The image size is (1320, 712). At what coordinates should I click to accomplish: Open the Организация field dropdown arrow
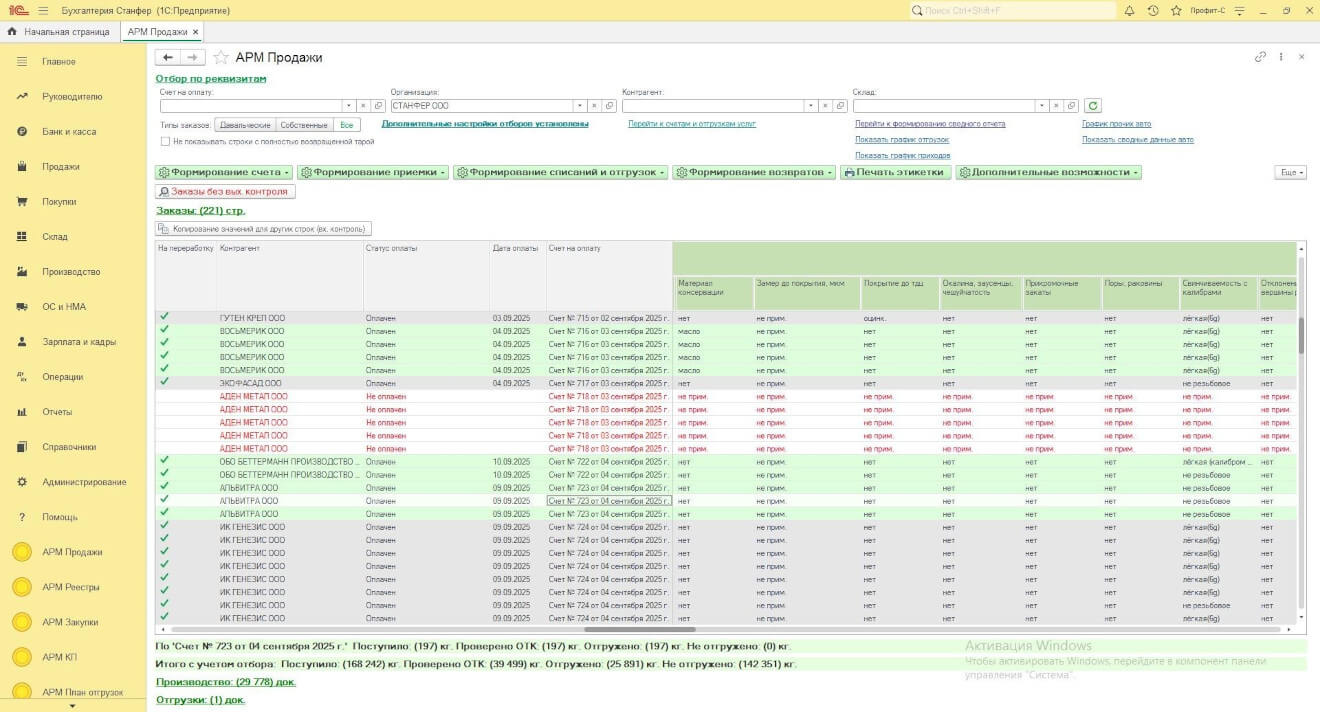[x=579, y=106]
